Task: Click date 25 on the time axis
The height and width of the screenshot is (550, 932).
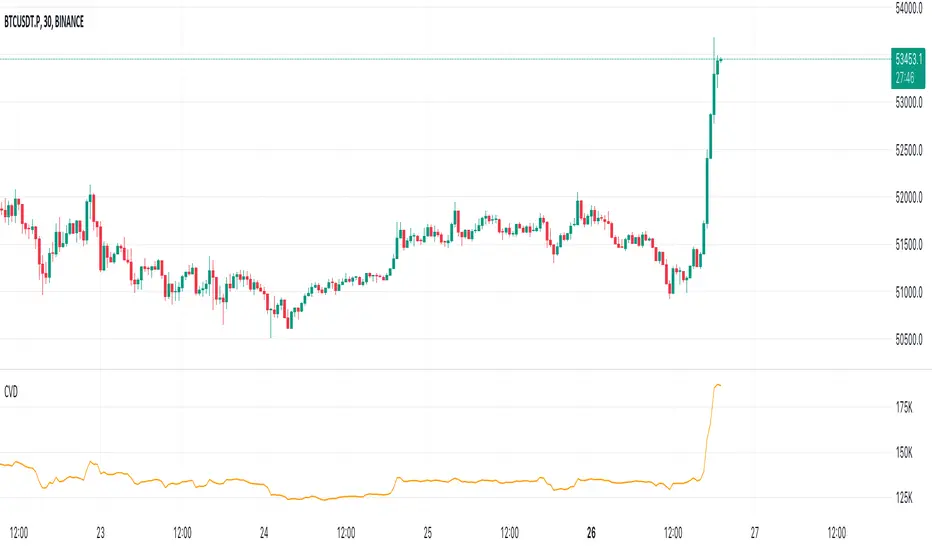Action: coord(427,531)
